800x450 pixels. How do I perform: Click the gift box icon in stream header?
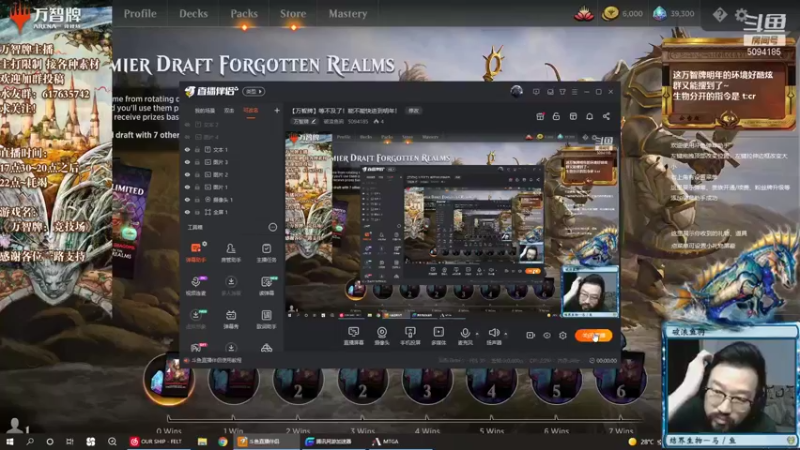(x=540, y=116)
